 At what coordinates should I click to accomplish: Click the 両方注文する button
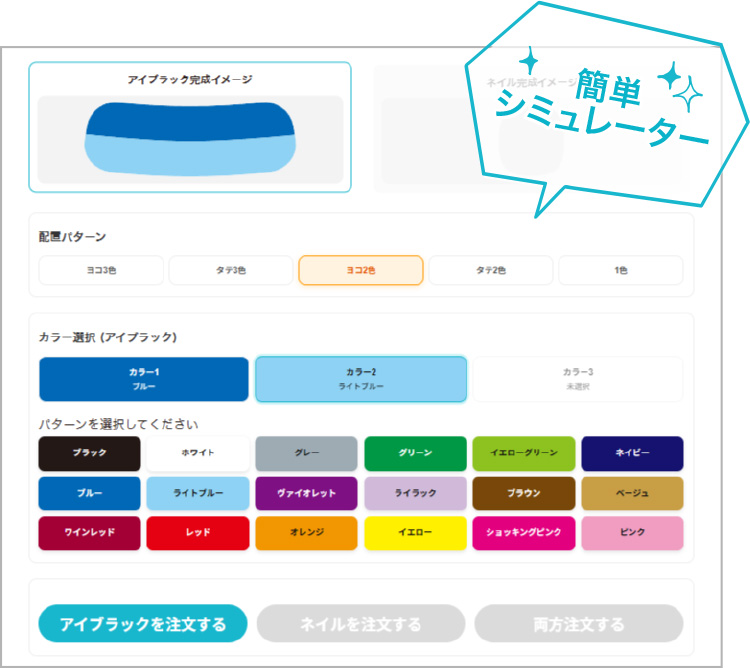[578, 624]
